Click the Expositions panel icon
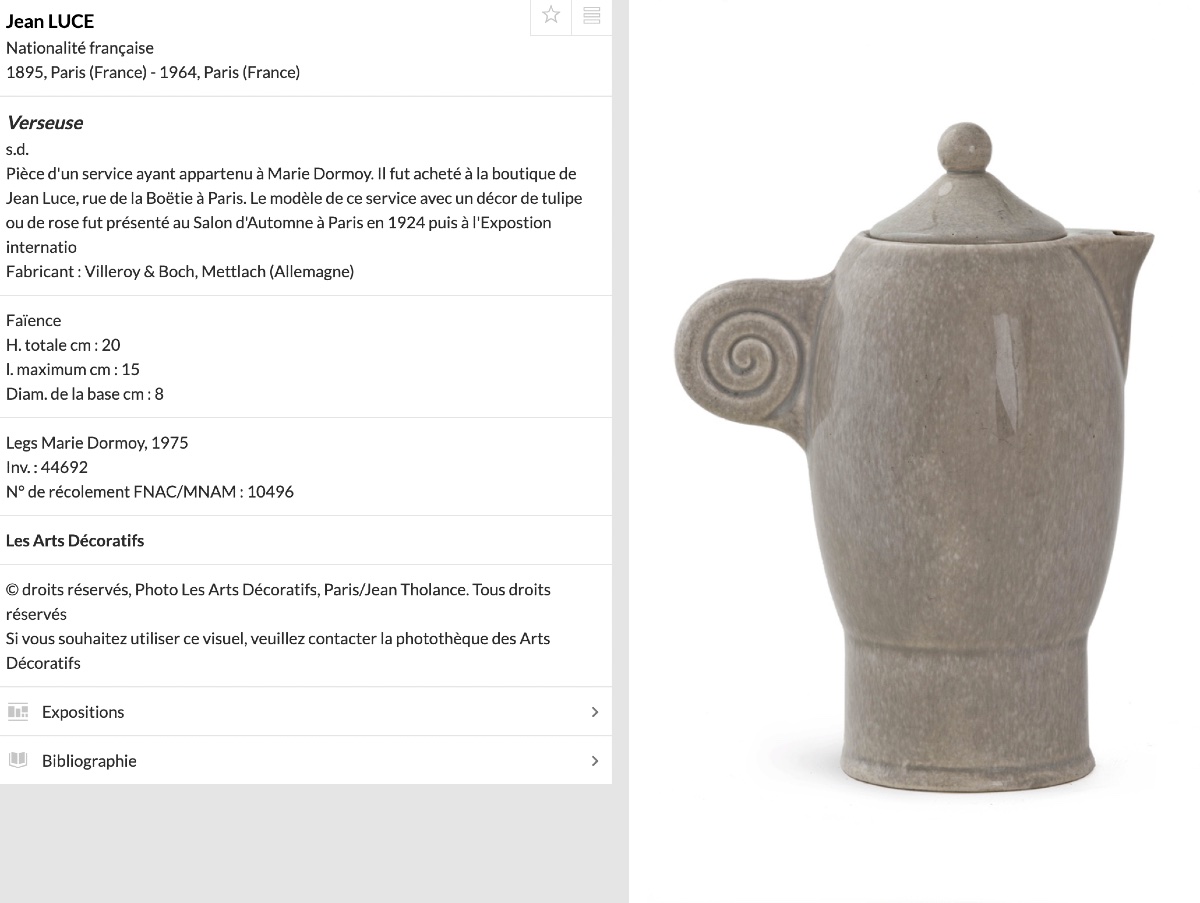Screen dimensions: 1200x903 click(18, 712)
